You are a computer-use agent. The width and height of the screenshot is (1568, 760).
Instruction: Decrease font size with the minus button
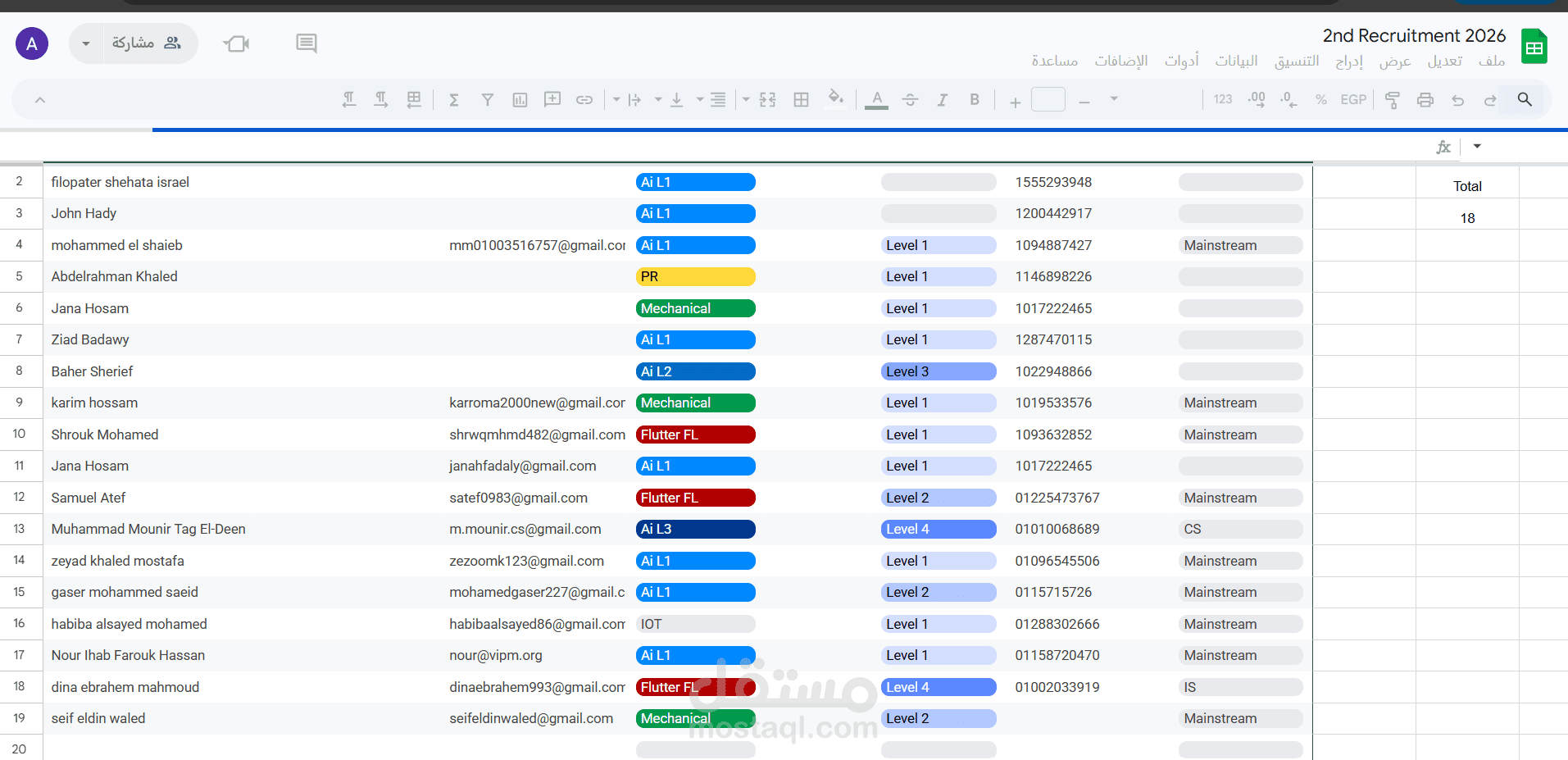(x=1084, y=101)
